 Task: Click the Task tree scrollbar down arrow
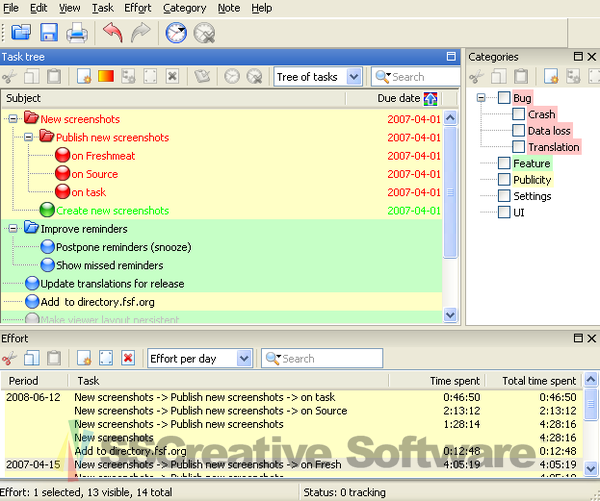coord(450,315)
